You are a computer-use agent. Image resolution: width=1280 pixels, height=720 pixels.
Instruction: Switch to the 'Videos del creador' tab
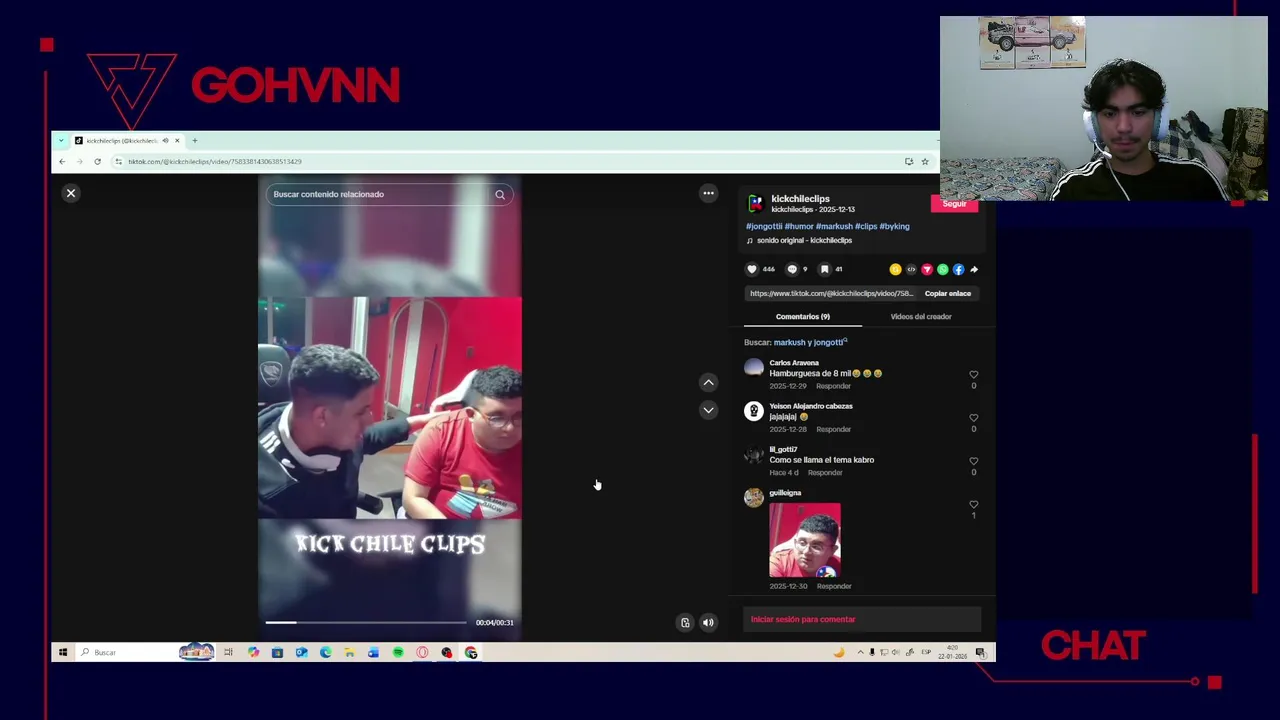coord(921,317)
